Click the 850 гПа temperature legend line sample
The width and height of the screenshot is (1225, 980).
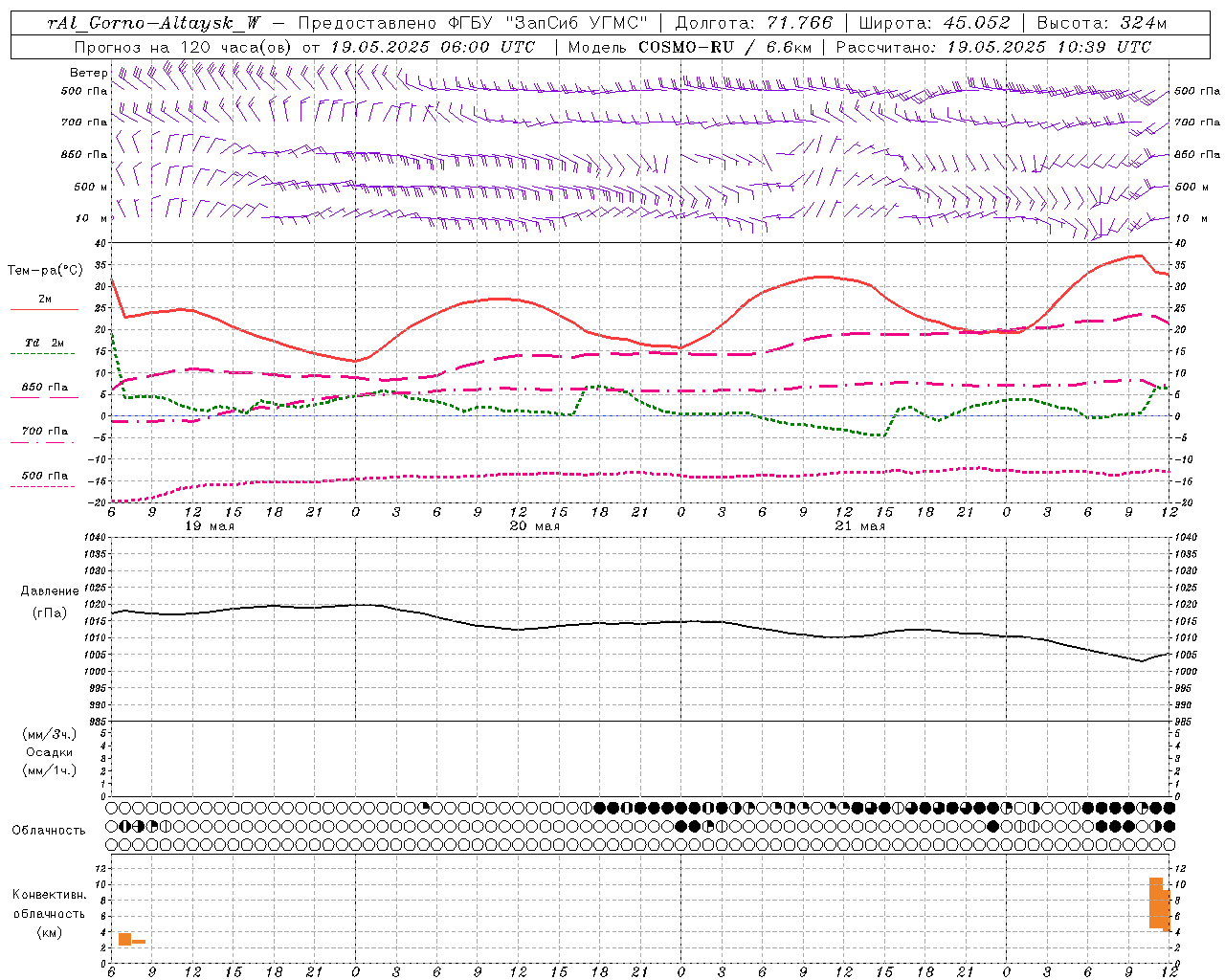44,397
